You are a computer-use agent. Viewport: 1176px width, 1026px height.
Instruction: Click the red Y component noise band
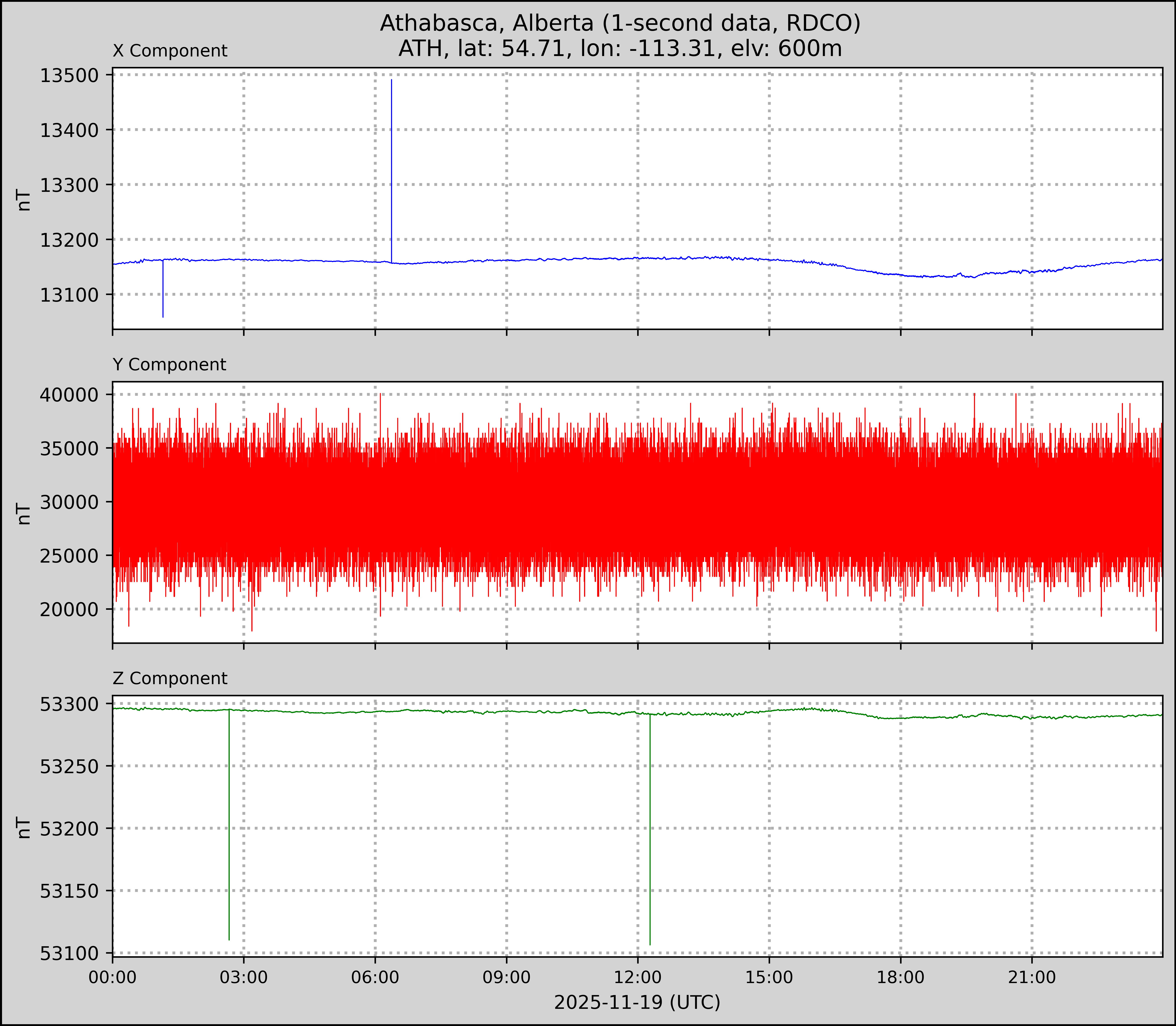(x=629, y=504)
